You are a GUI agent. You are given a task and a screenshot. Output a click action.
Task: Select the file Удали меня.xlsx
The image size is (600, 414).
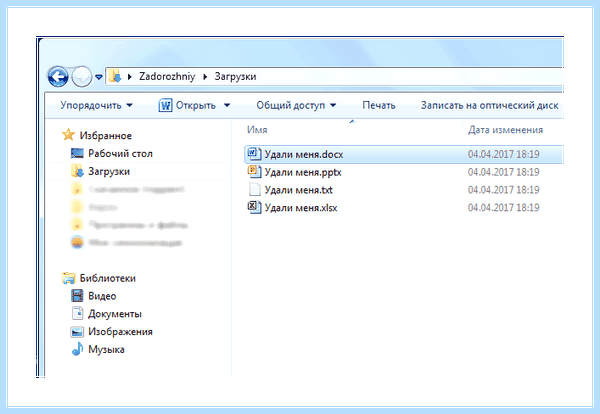click(301, 208)
